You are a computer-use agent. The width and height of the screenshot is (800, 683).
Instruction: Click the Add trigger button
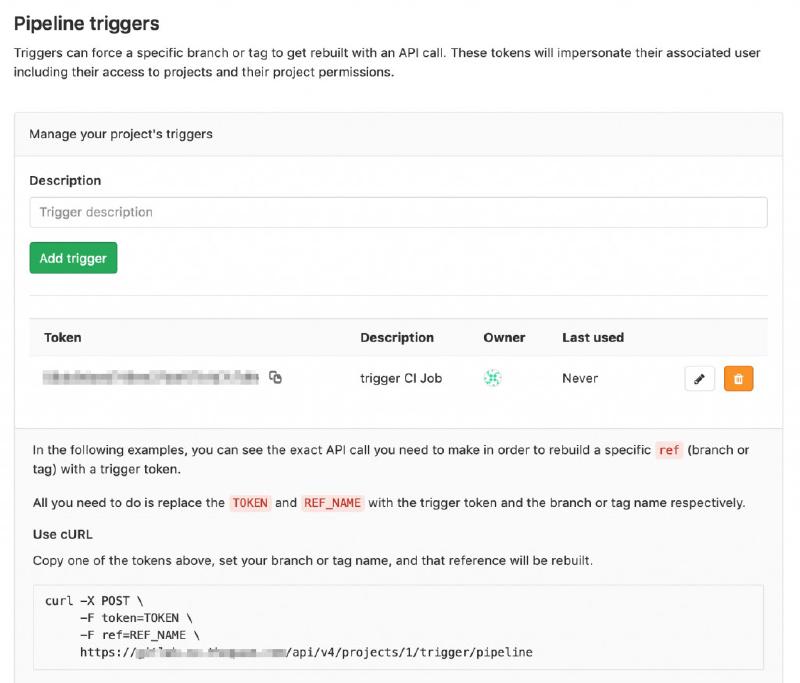point(72,257)
